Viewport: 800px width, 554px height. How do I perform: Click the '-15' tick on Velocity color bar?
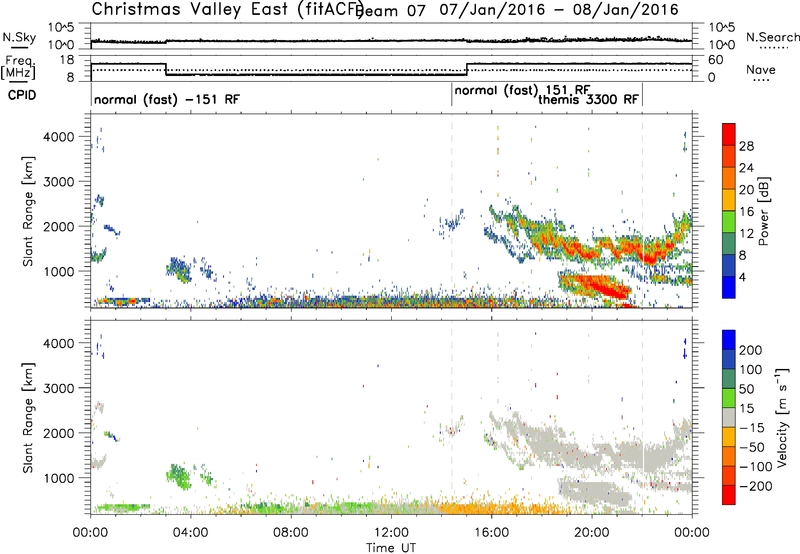coord(752,428)
